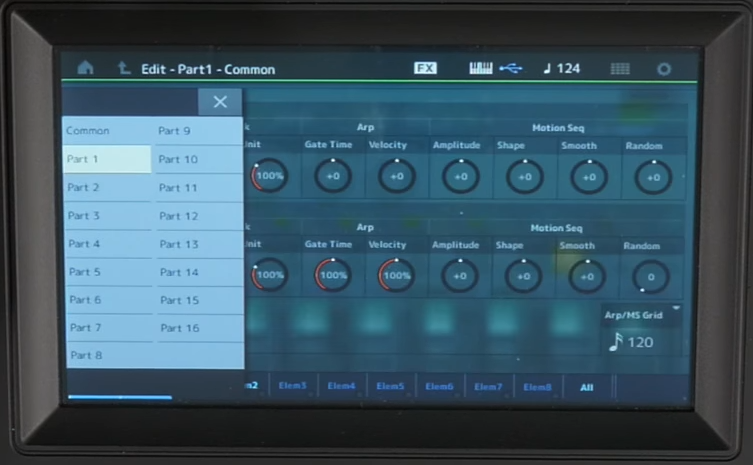Image resolution: width=753 pixels, height=465 pixels.
Task: Select top row Arp Gate Time knob
Action: click(x=333, y=176)
